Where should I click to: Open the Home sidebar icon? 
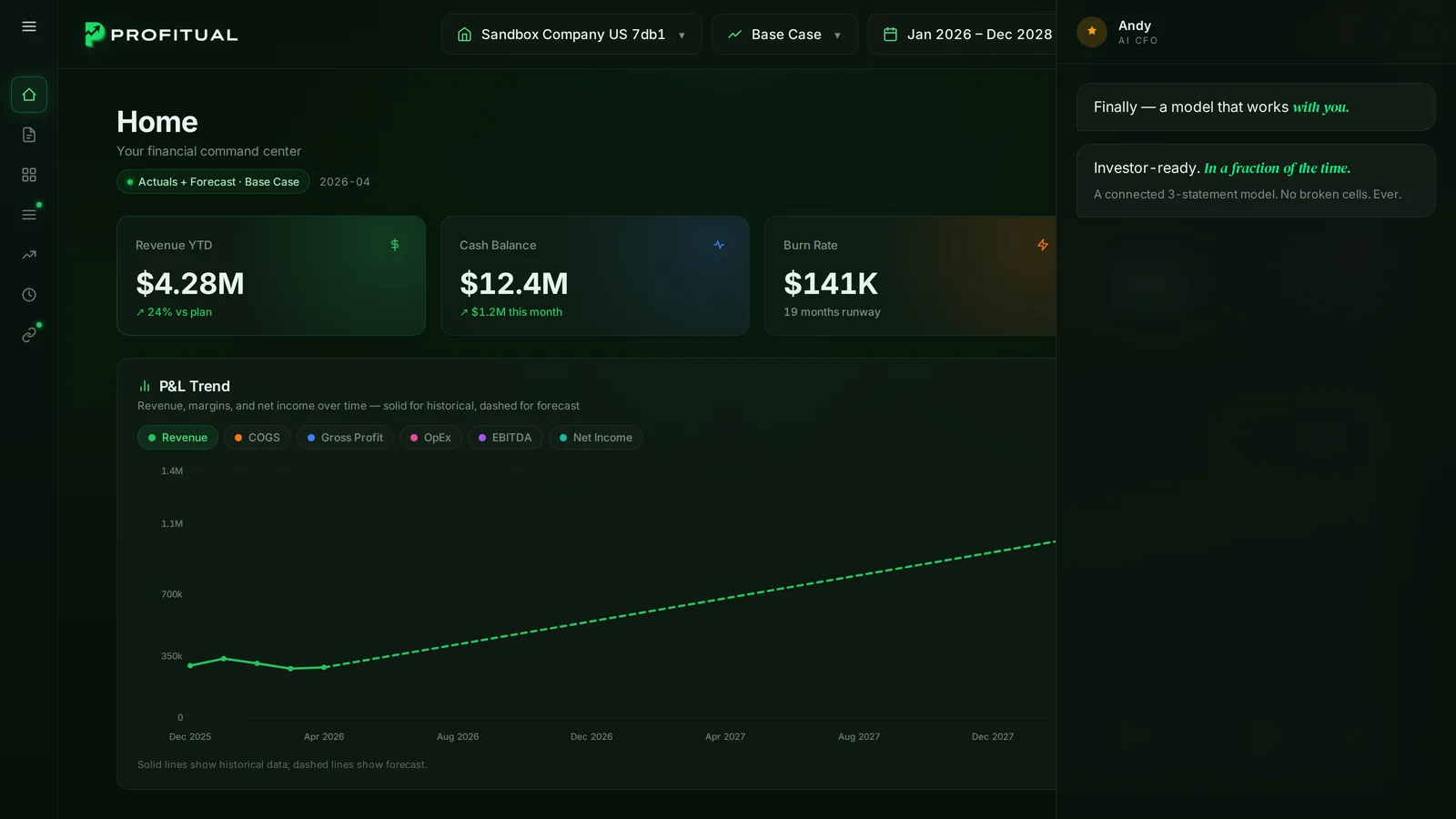[x=29, y=95]
